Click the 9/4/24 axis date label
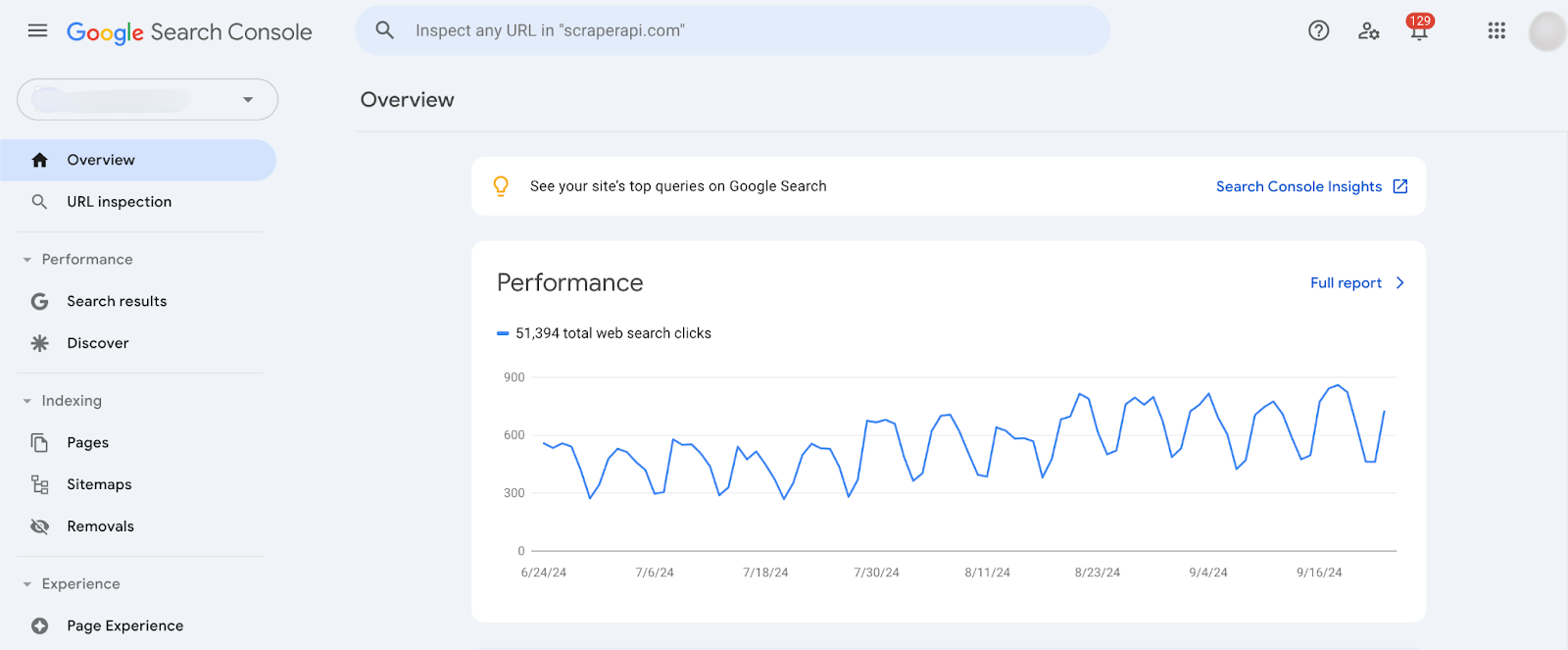Image resolution: width=1568 pixels, height=650 pixels. 1208,573
